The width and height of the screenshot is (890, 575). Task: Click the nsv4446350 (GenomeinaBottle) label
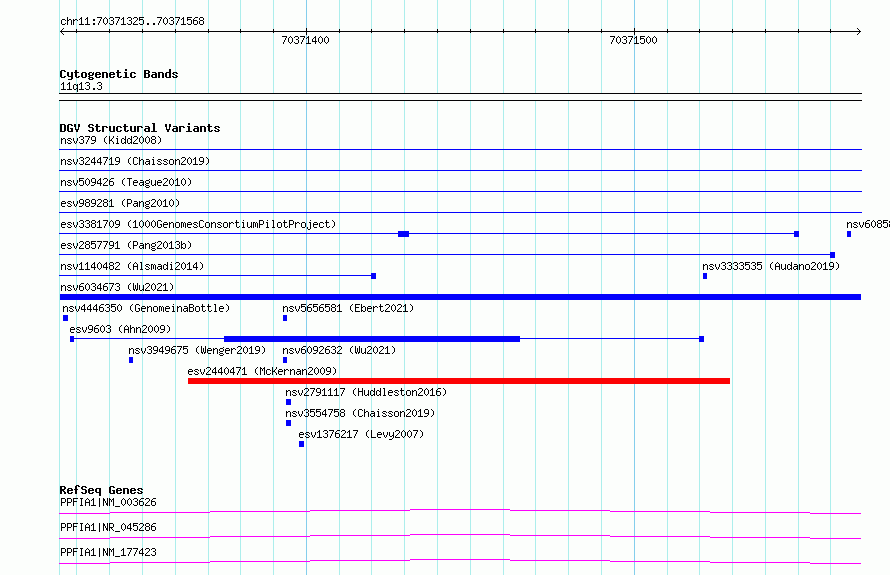(x=146, y=308)
